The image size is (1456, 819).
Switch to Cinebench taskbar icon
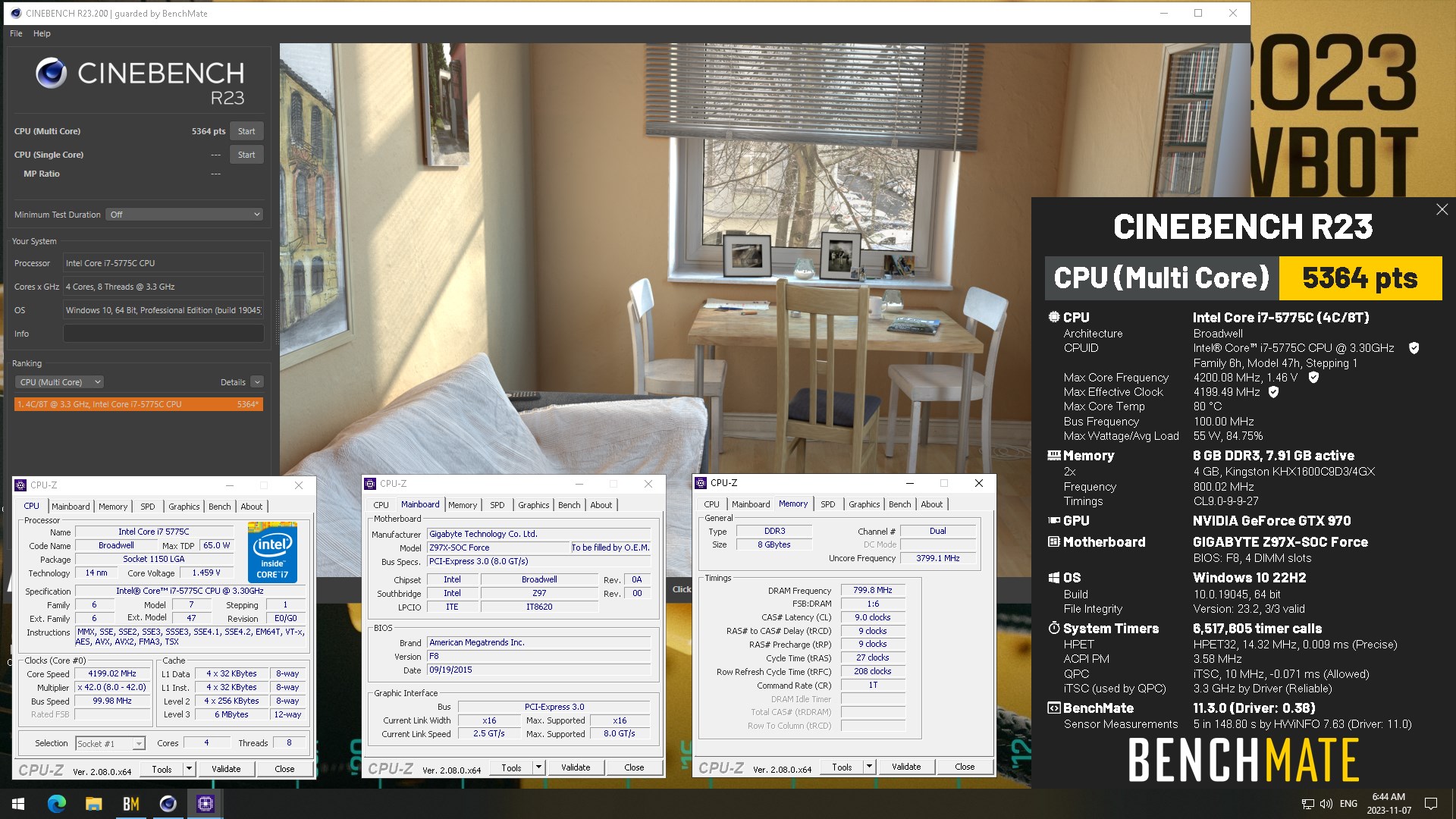(x=168, y=804)
